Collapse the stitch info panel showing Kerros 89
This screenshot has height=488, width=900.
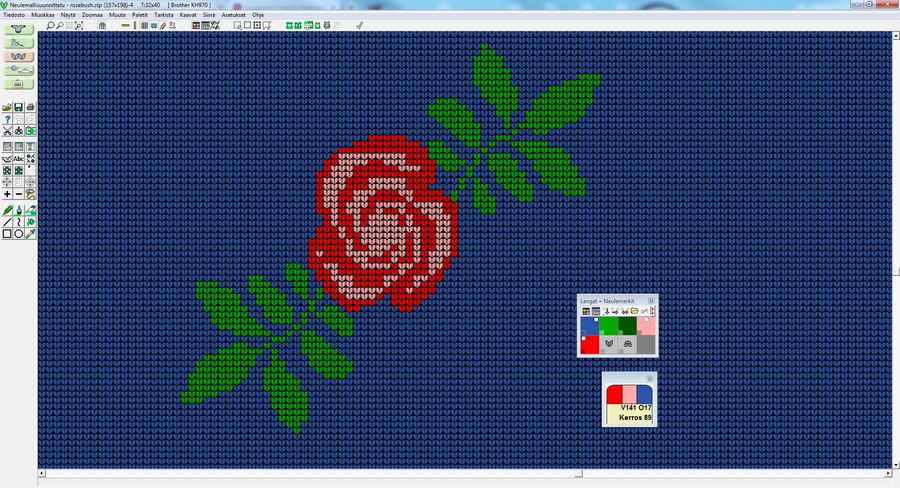[649, 378]
